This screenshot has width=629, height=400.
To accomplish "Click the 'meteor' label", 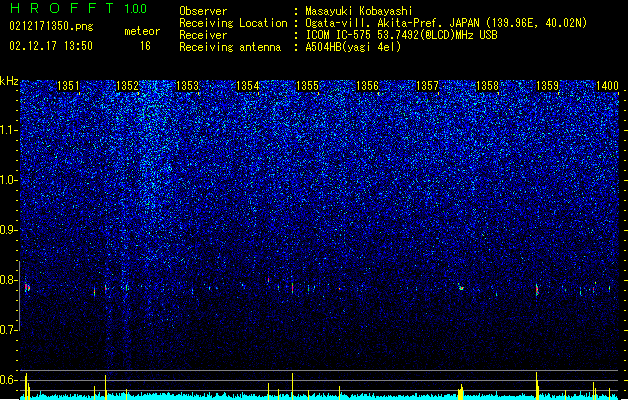I will point(142,31).
